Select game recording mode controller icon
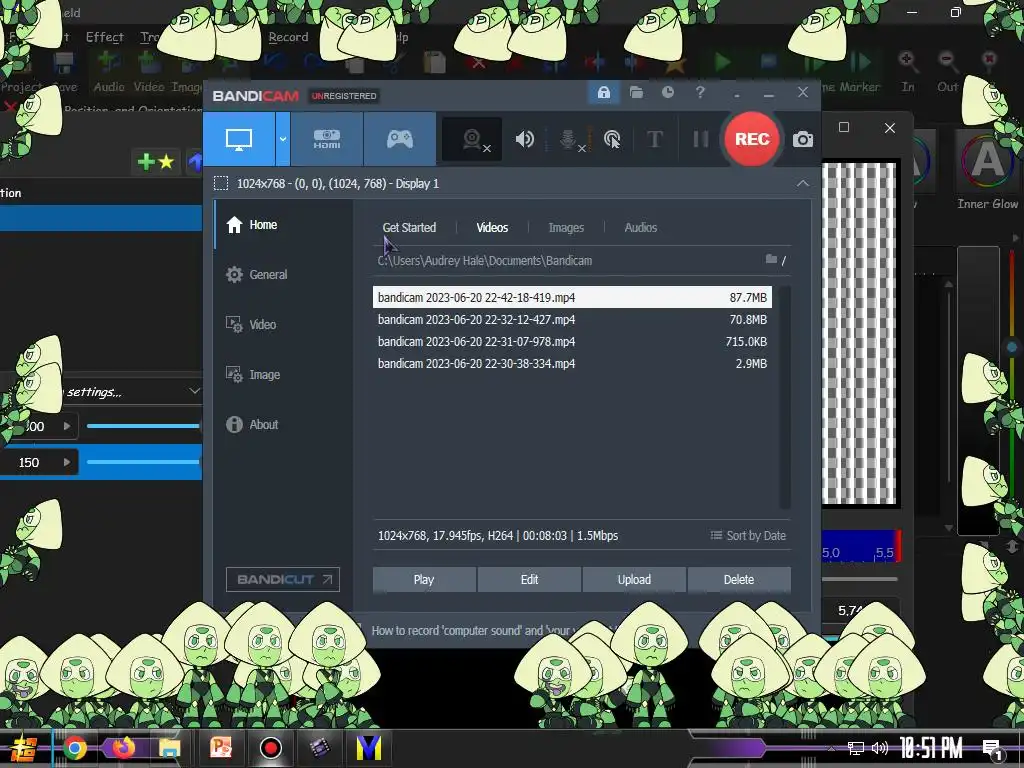 (x=400, y=139)
